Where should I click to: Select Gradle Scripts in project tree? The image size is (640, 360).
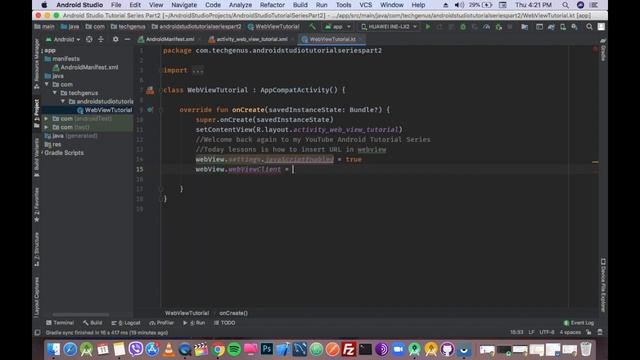pos(64,153)
